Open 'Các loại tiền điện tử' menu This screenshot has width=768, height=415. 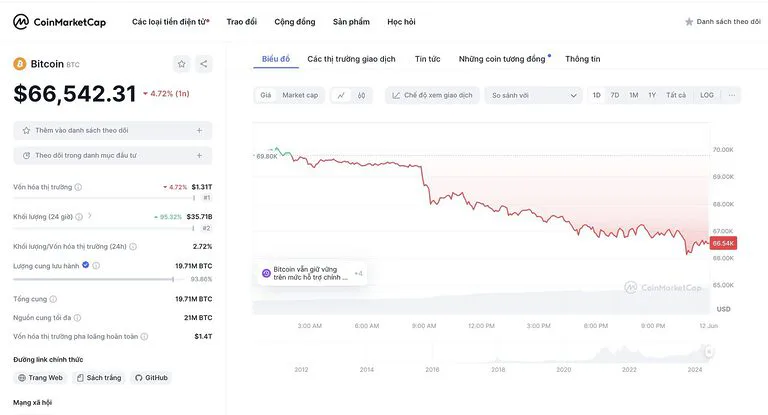170,21
